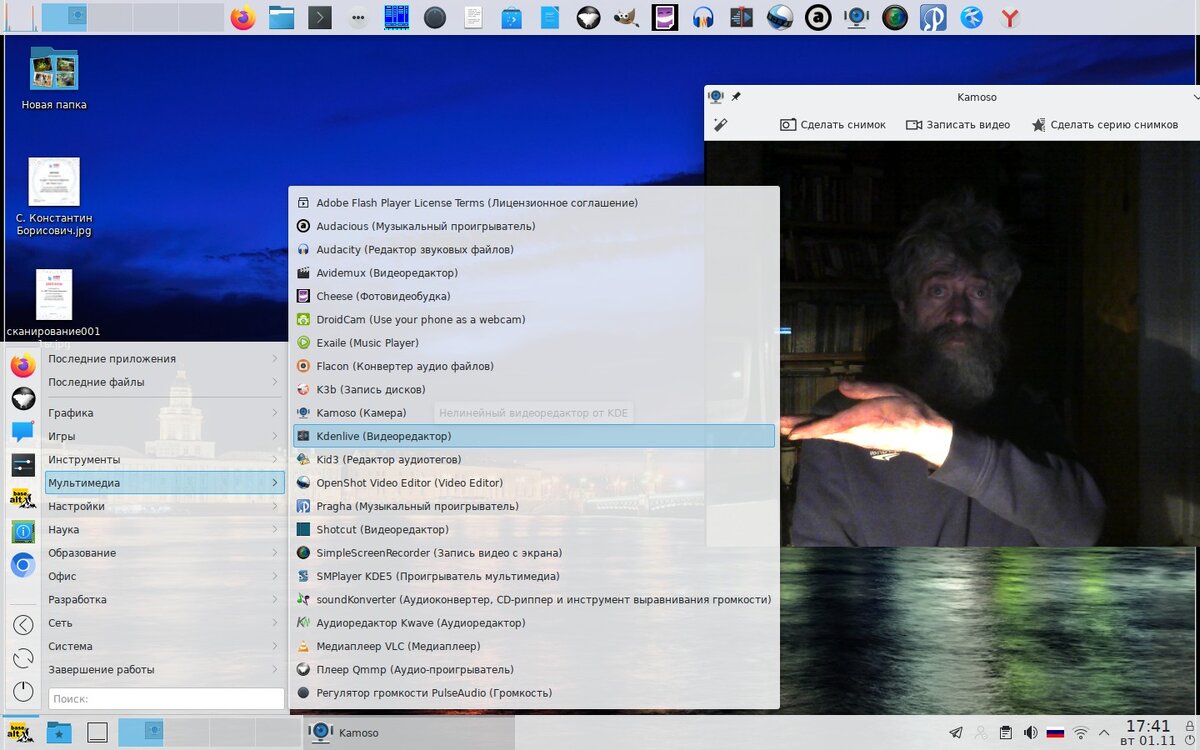
Task: Open the Сеть category
Action: point(165,623)
